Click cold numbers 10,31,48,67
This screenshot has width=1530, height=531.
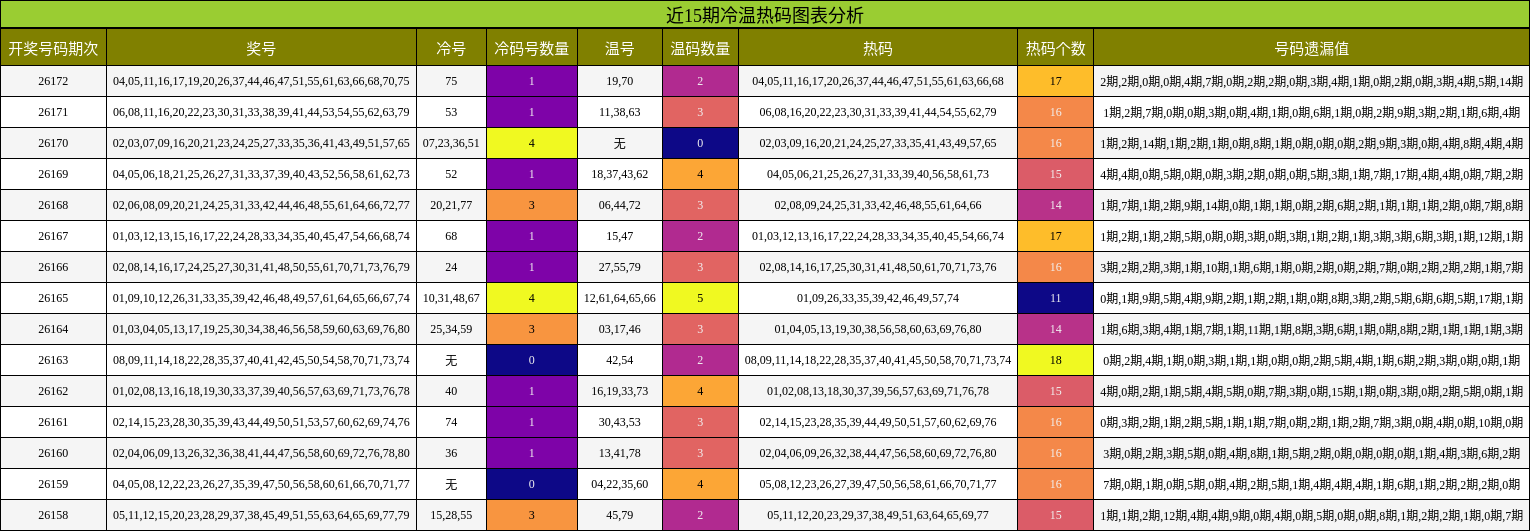click(x=451, y=298)
